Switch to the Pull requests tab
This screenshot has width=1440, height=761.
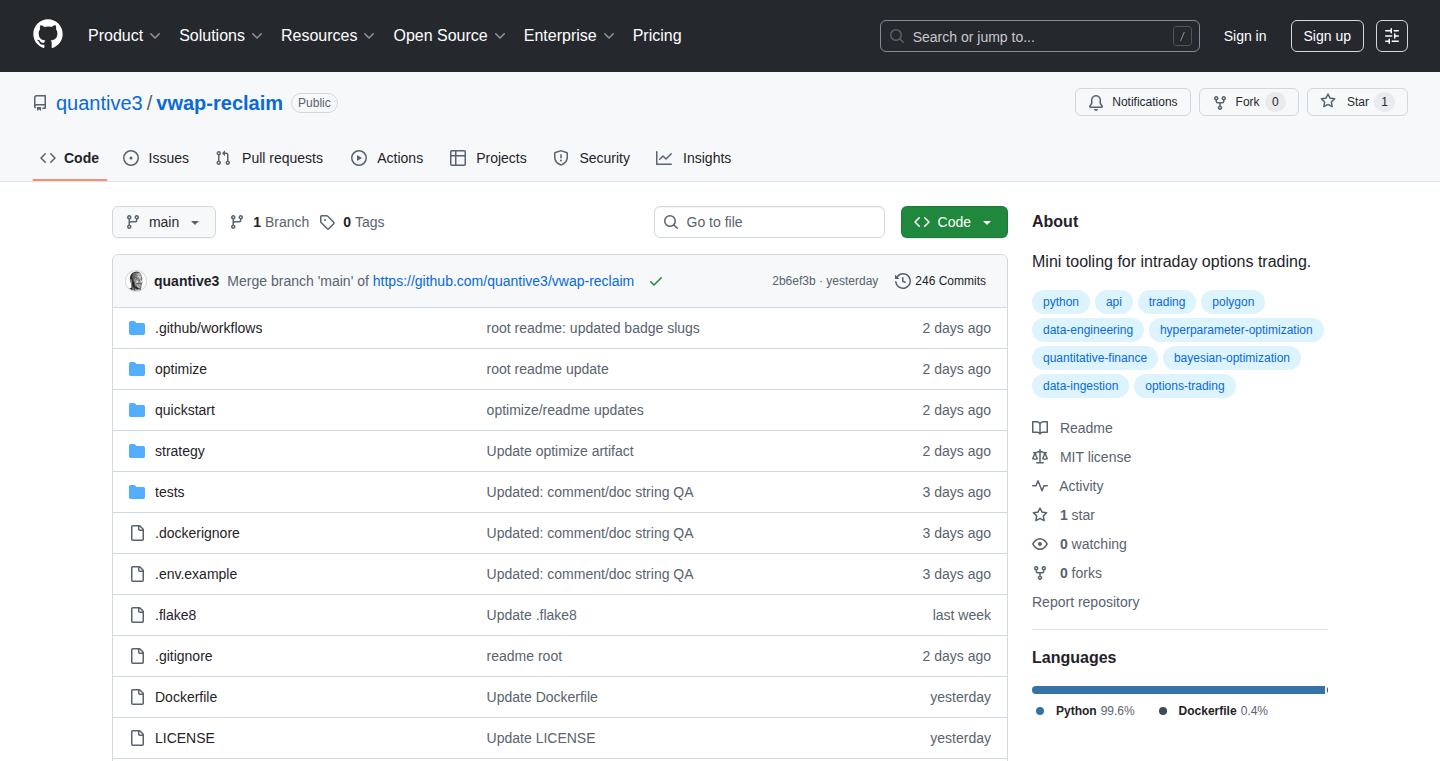click(269, 158)
